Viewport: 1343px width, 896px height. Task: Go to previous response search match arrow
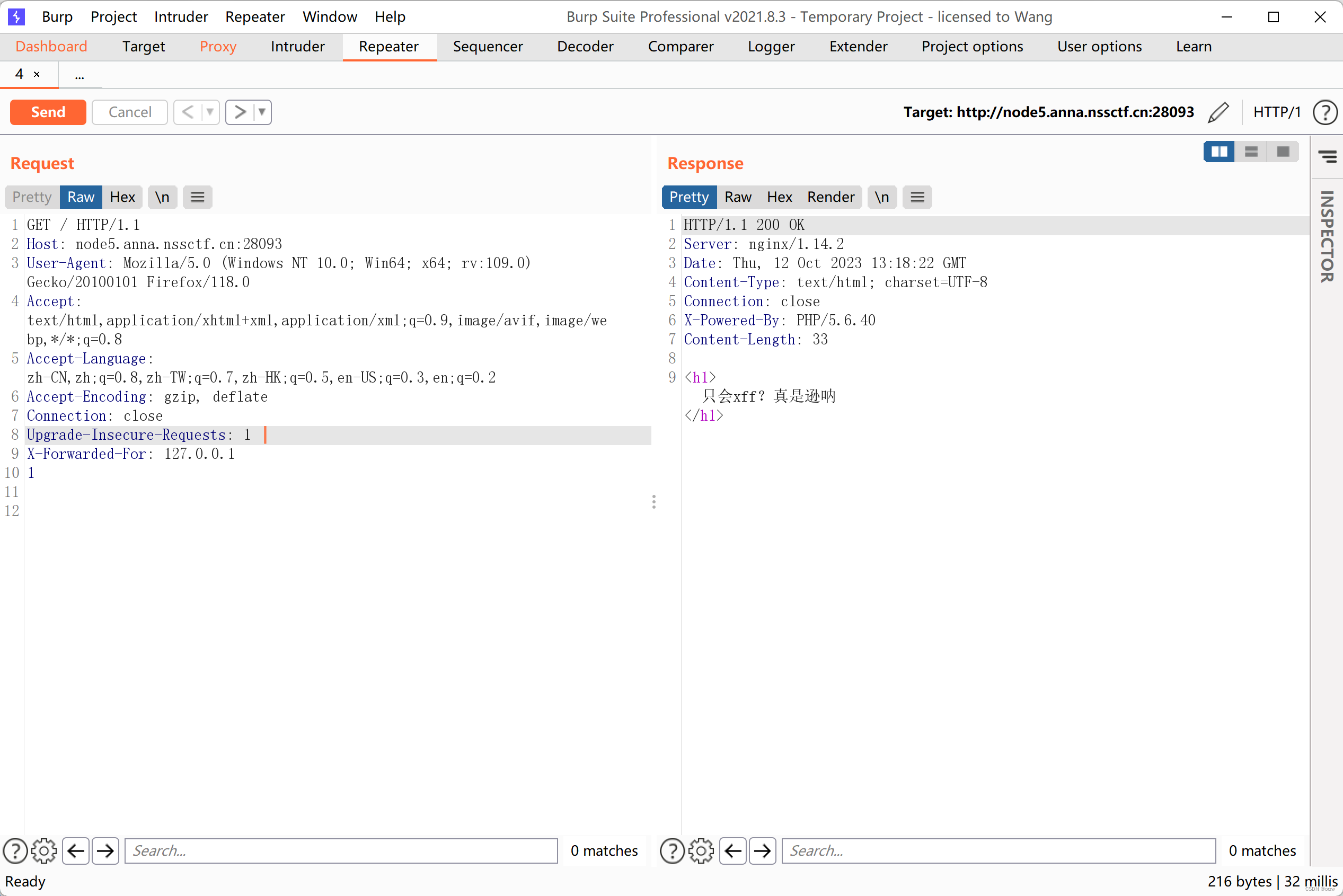(x=733, y=851)
